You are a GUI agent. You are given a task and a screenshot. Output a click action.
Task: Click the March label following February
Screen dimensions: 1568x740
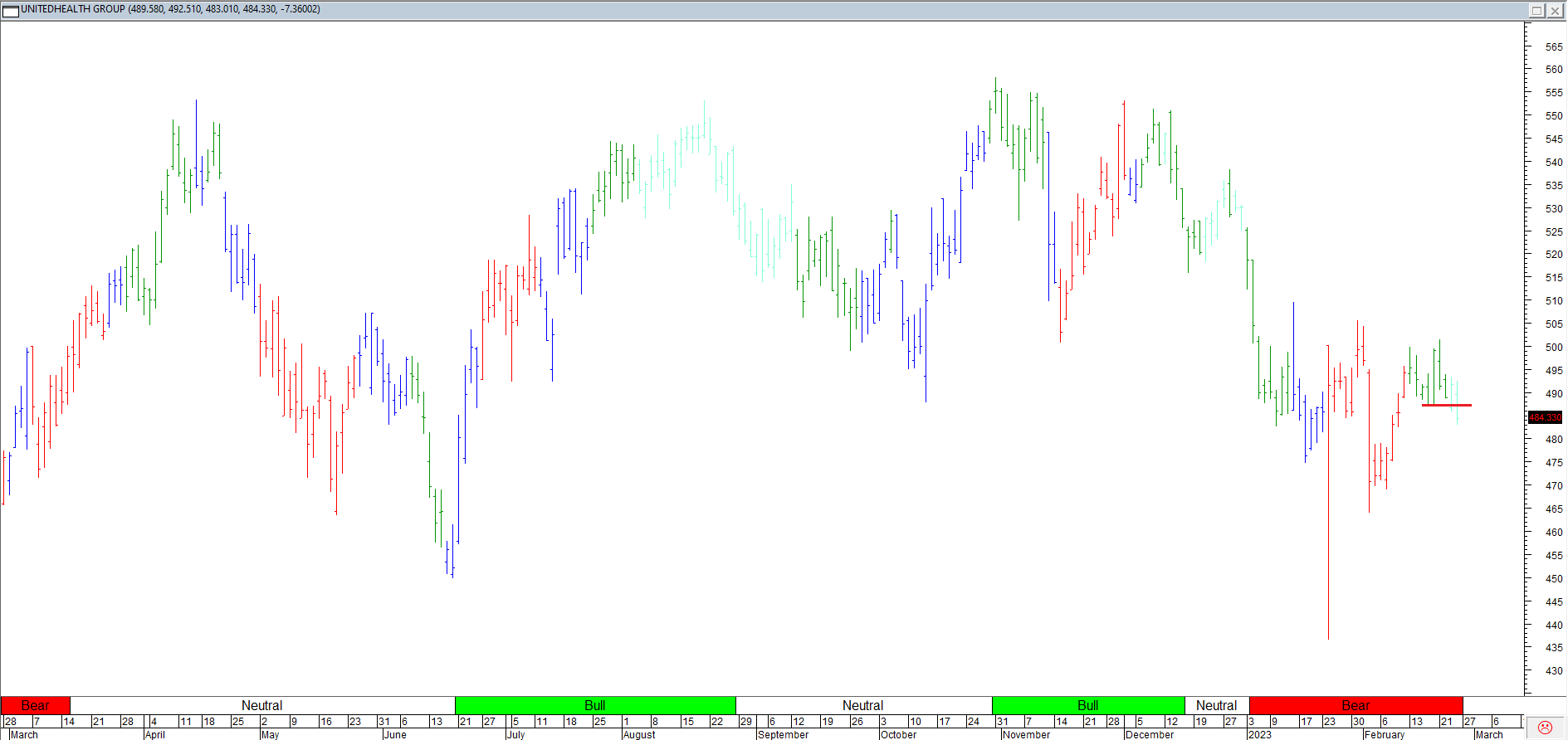1489,734
